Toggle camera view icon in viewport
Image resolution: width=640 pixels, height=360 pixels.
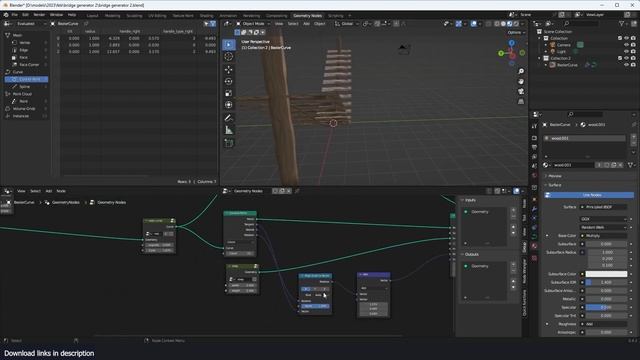click(521, 91)
